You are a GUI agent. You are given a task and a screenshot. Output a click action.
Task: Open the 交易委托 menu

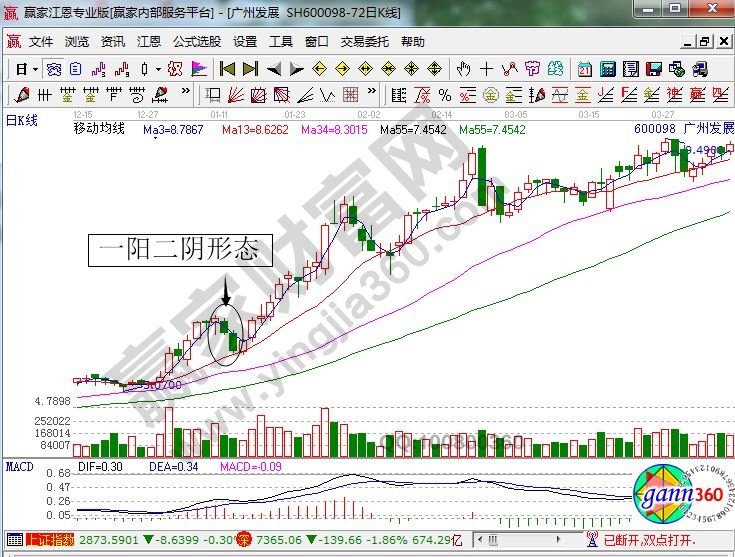point(365,42)
